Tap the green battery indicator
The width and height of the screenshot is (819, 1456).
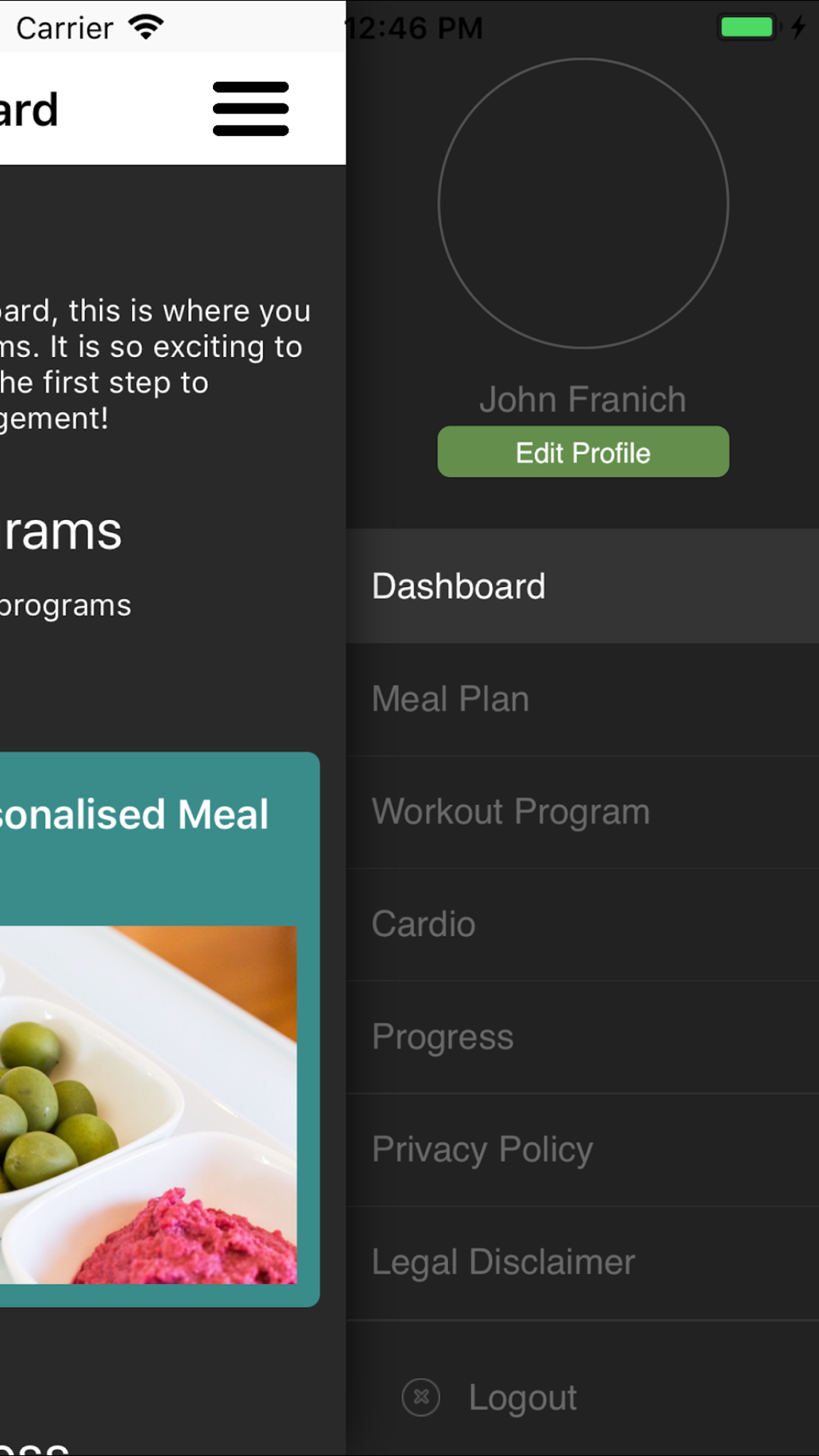[x=747, y=27]
